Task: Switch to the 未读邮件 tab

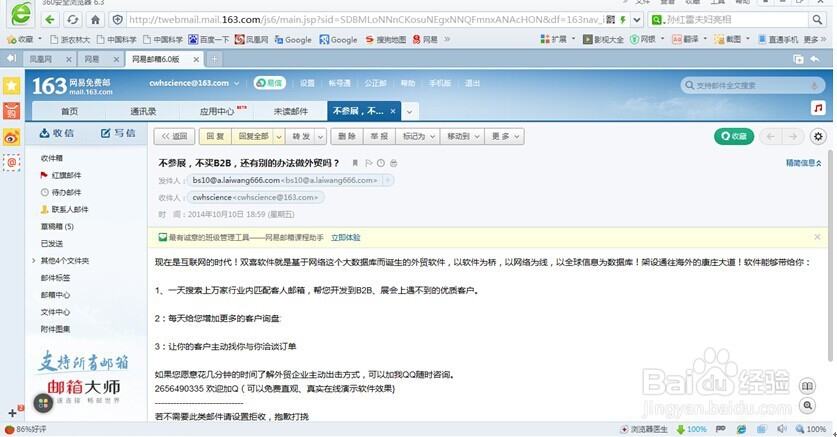Action: (x=290, y=111)
